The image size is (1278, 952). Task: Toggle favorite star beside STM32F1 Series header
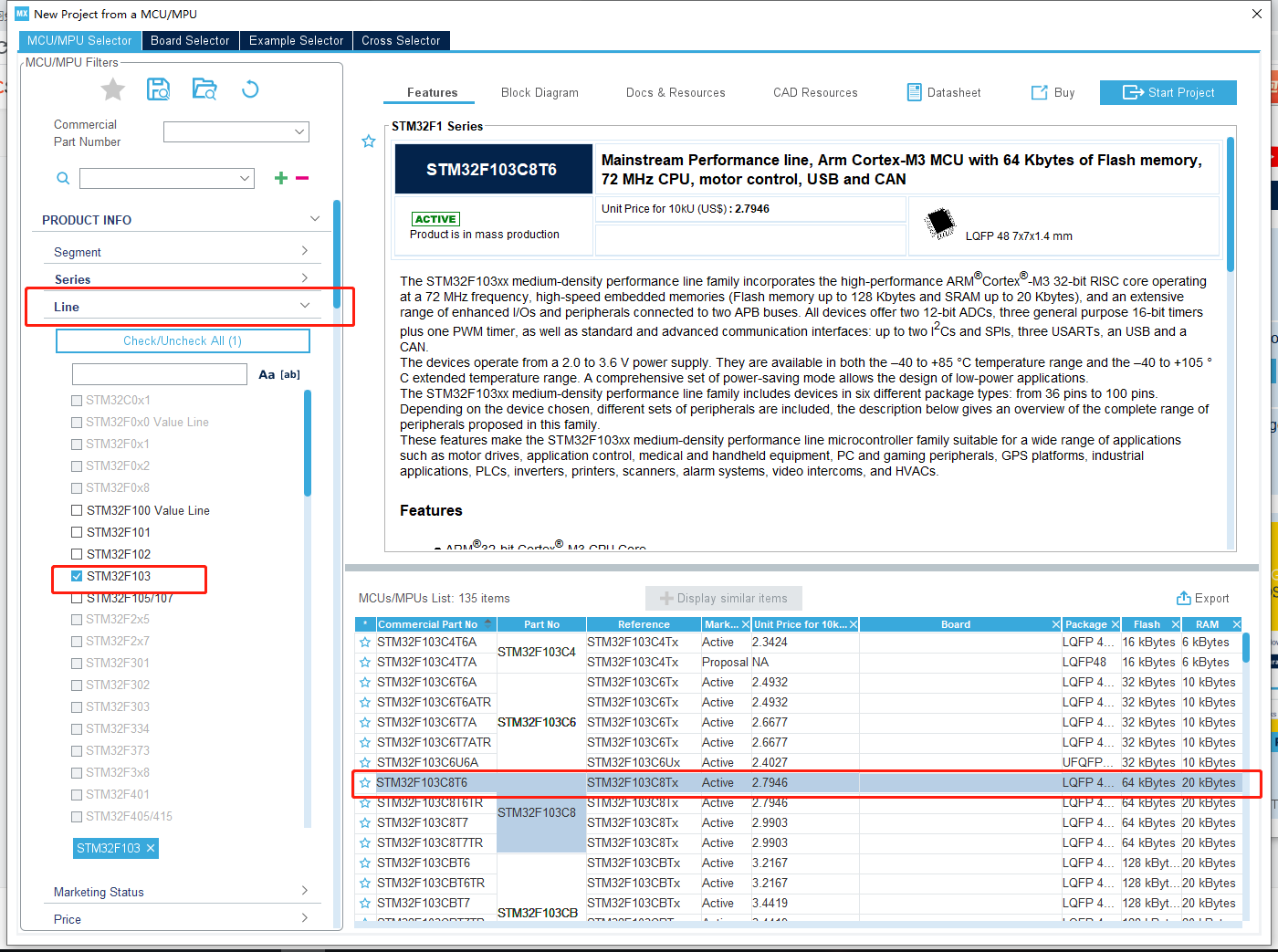(x=369, y=141)
